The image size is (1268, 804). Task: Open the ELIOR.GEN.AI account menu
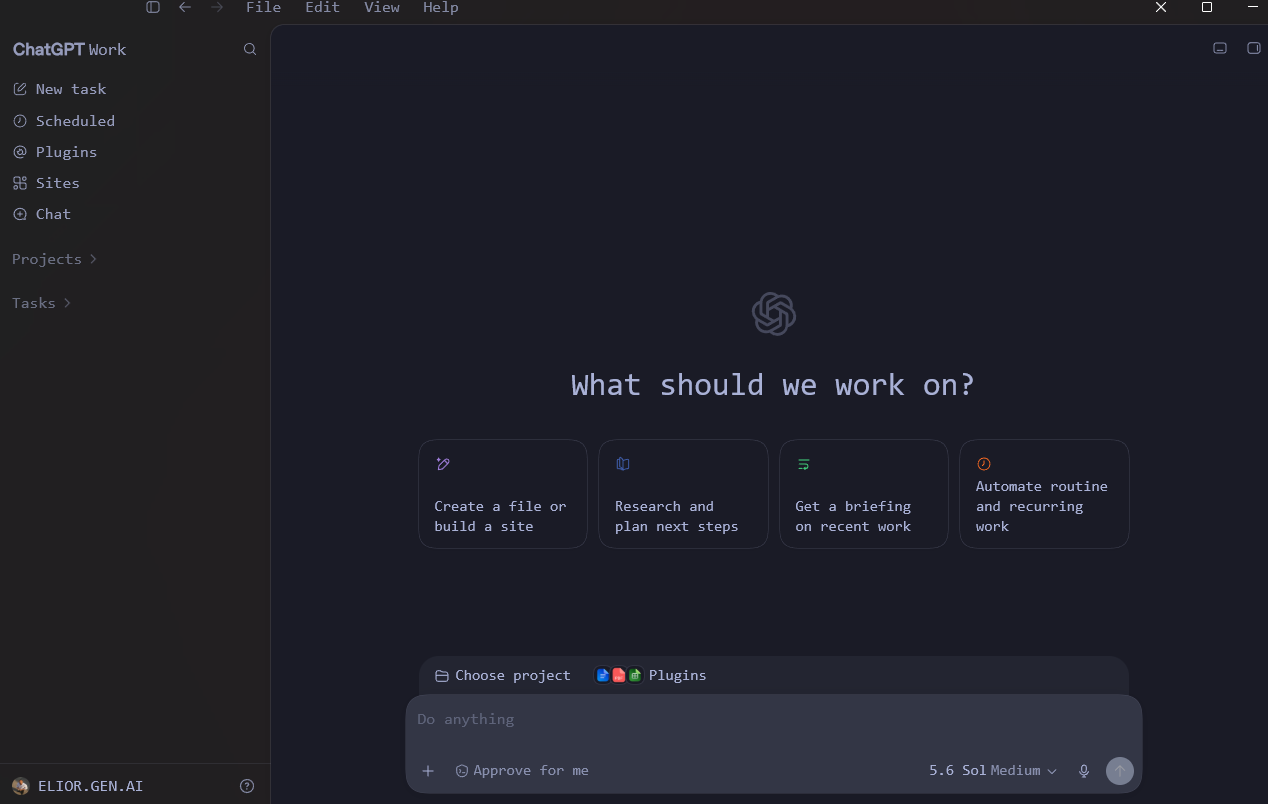[x=78, y=786]
